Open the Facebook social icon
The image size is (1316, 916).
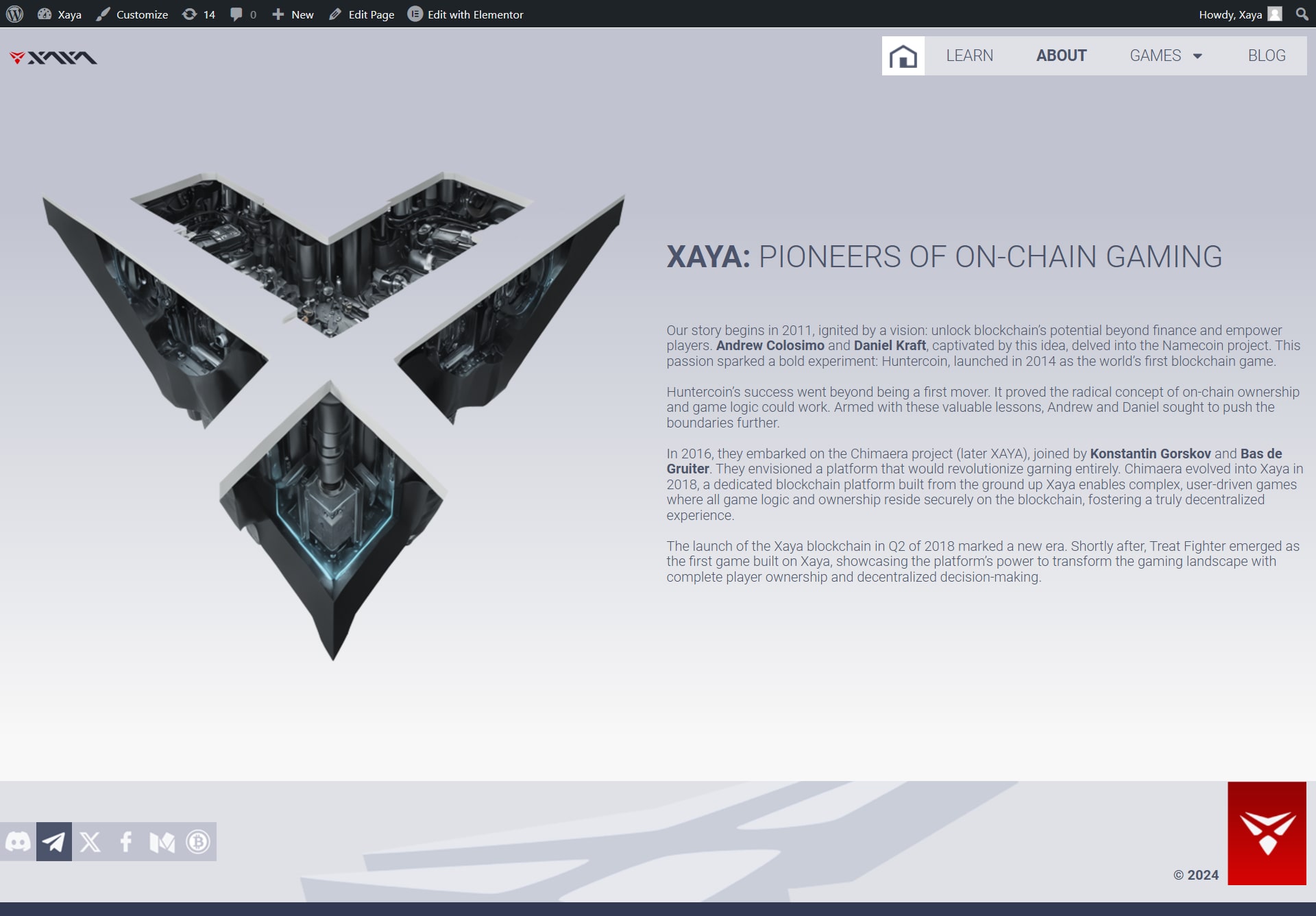pos(126,841)
